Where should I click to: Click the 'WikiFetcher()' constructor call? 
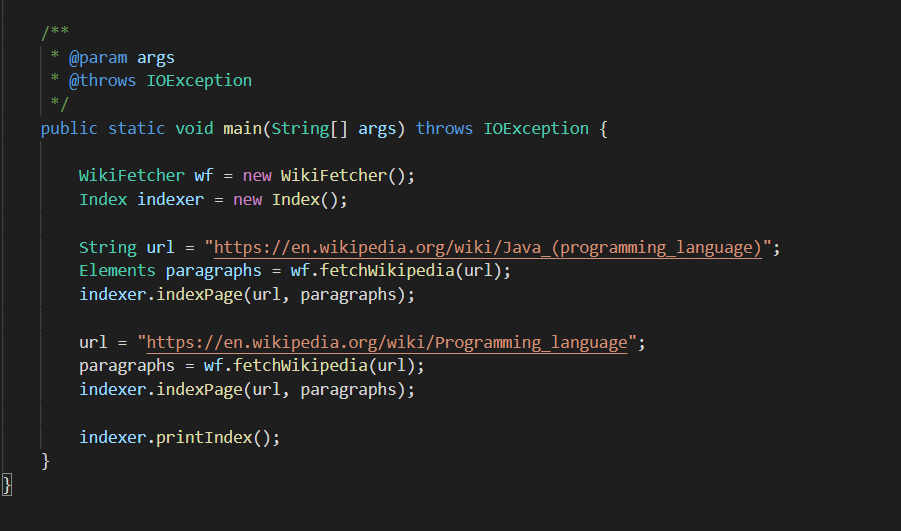coord(343,175)
